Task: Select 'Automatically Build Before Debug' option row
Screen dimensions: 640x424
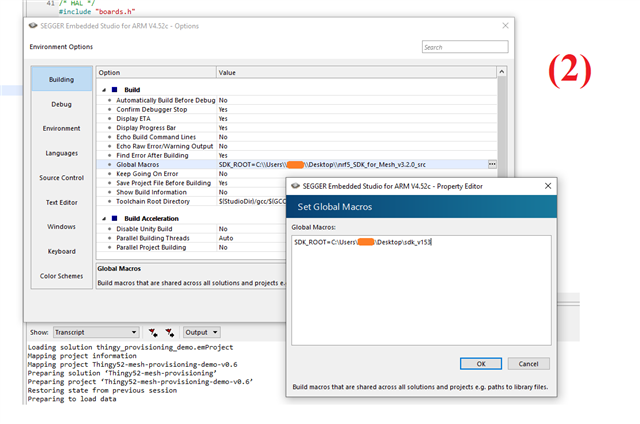Action: (297, 100)
